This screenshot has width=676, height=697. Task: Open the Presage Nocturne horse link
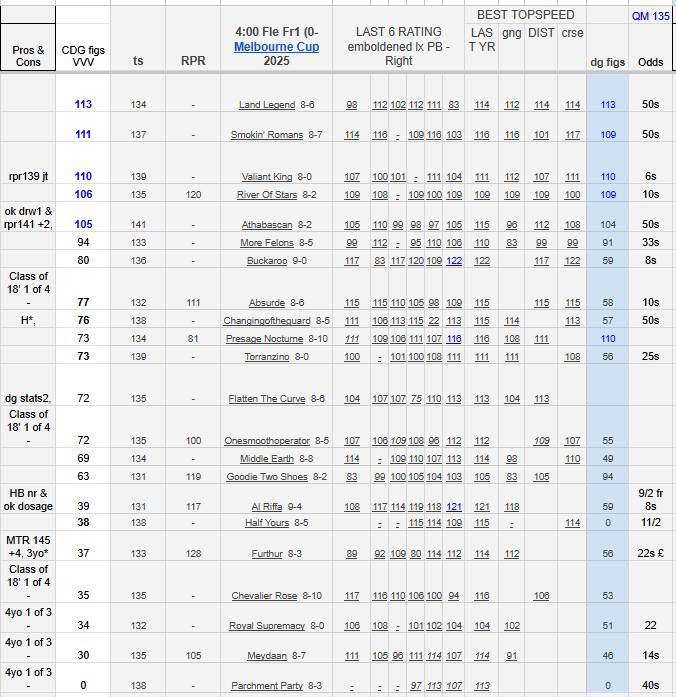(x=264, y=338)
